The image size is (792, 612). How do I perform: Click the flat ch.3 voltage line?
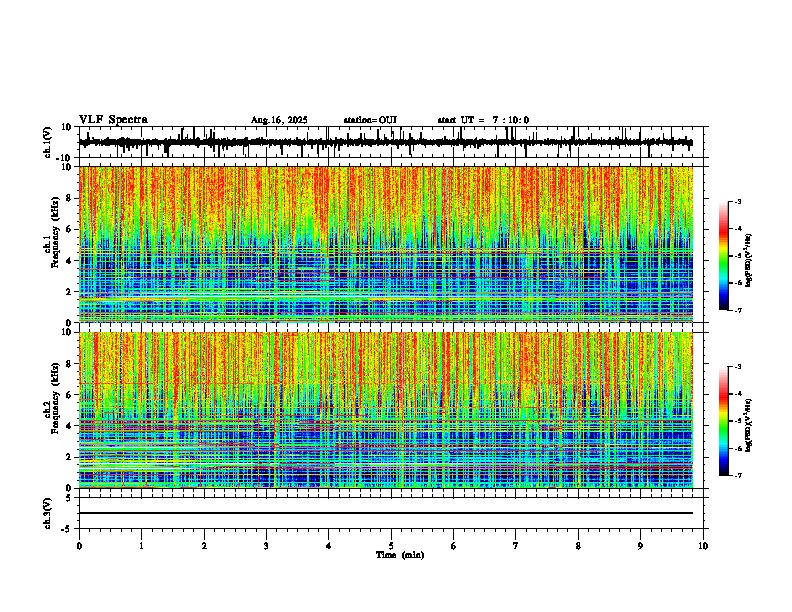tap(385, 513)
